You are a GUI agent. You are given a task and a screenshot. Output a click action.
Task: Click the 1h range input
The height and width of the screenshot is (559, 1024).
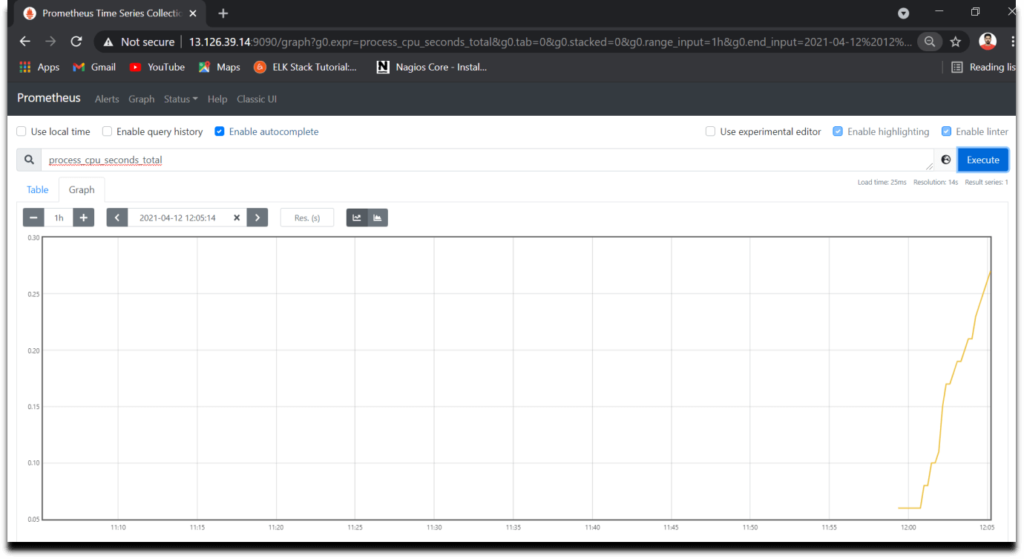pyautogui.click(x=59, y=217)
